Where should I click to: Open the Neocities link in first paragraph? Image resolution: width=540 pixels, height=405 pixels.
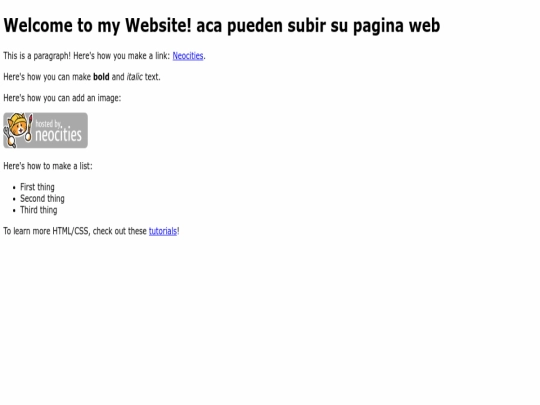coord(188,56)
